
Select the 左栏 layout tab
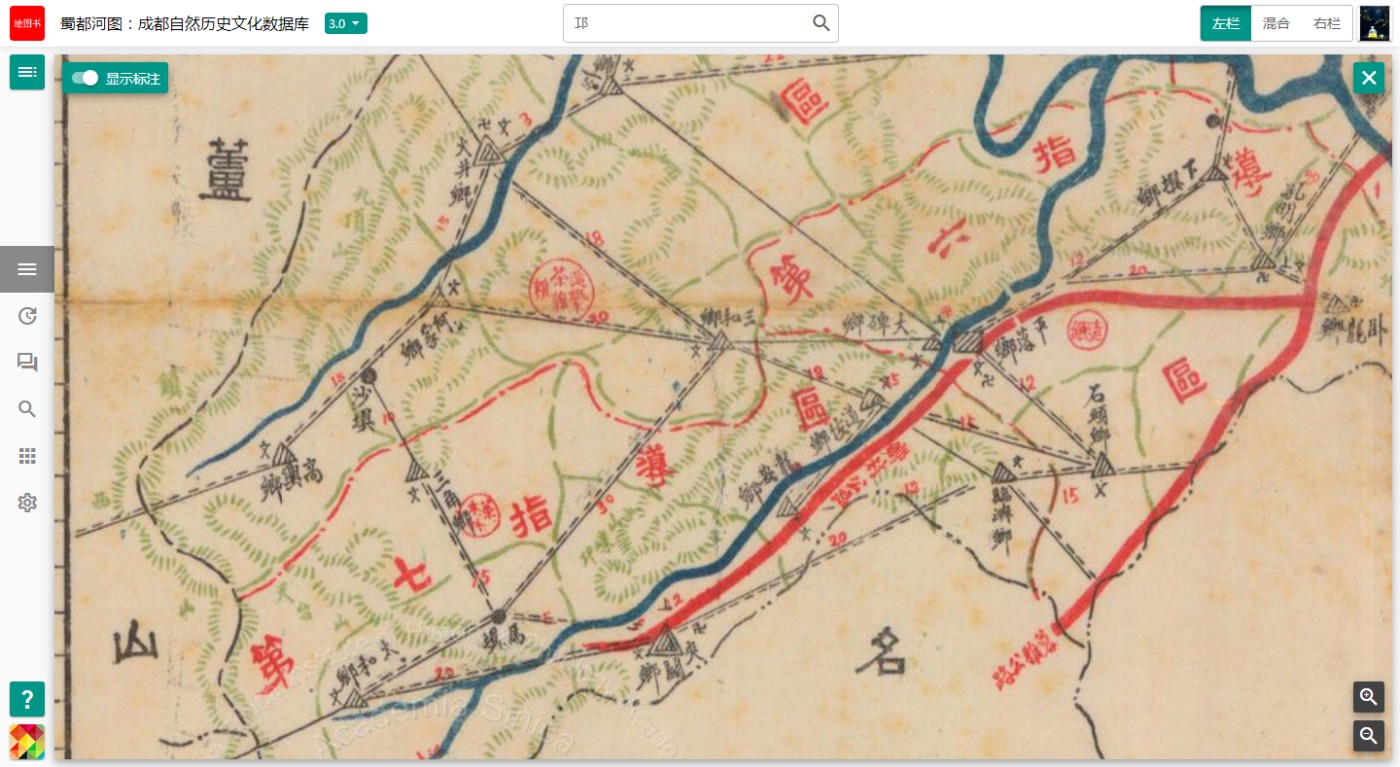click(x=1226, y=23)
